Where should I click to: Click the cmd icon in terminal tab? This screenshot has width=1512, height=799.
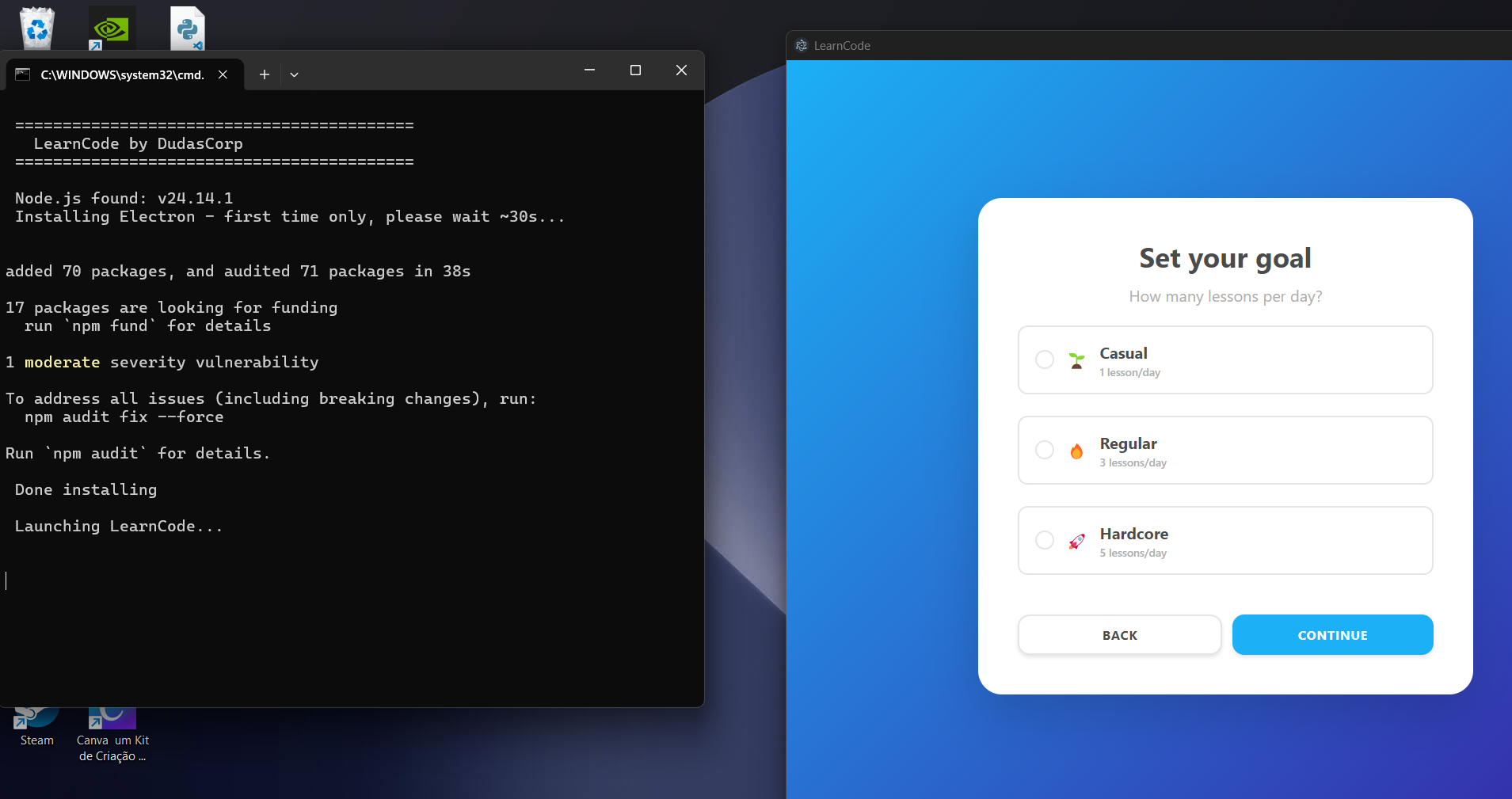tap(23, 74)
